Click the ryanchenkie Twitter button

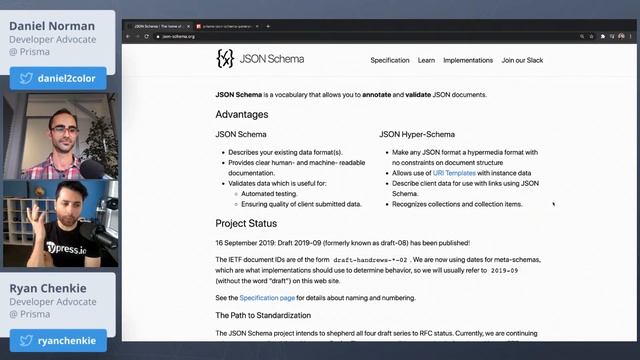58,340
